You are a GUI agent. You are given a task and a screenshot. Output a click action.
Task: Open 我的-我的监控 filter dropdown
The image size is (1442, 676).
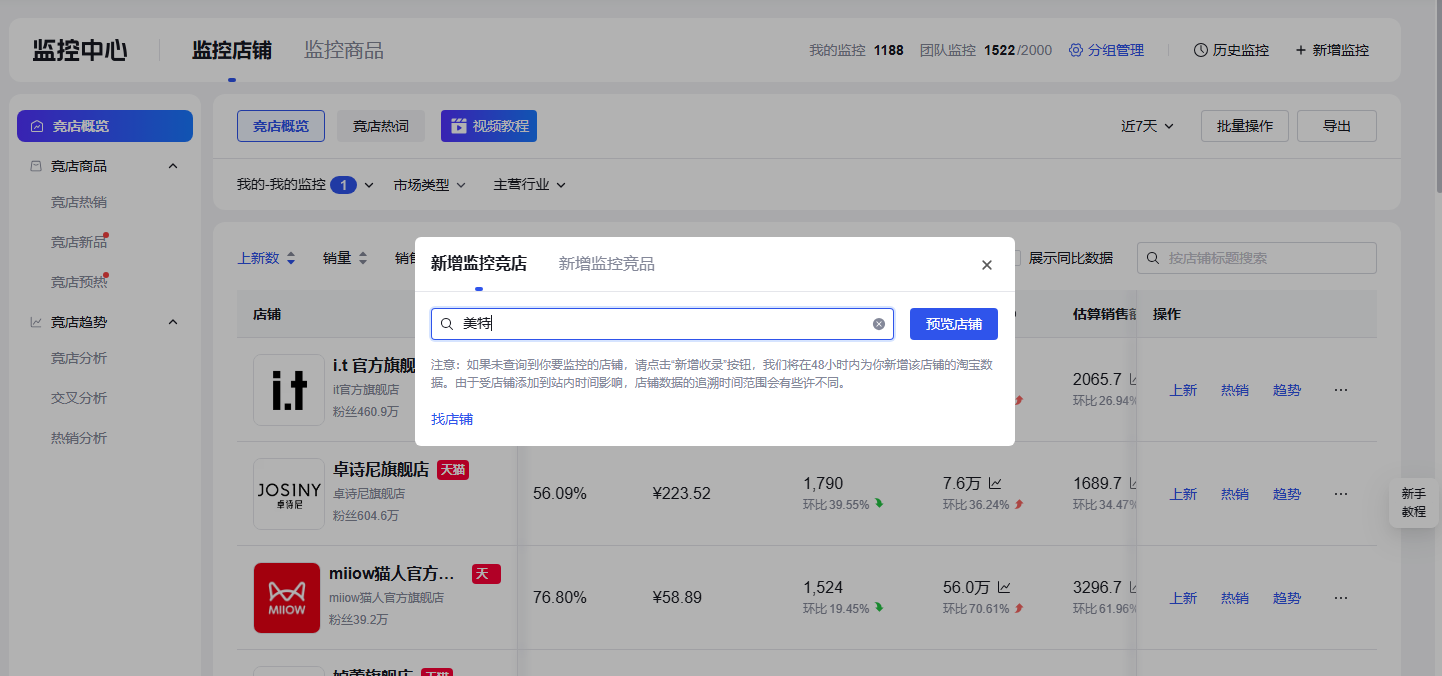pyautogui.click(x=305, y=185)
